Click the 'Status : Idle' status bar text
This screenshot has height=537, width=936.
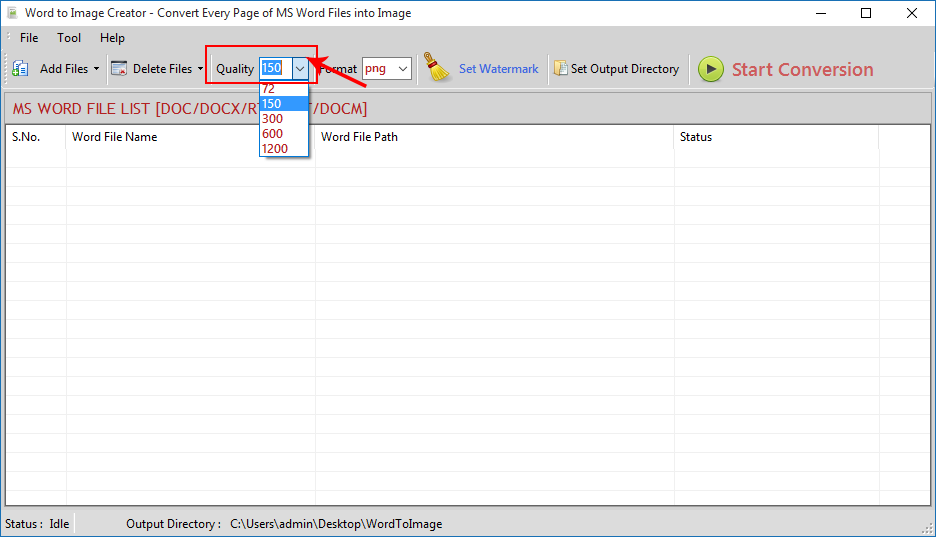click(37, 524)
